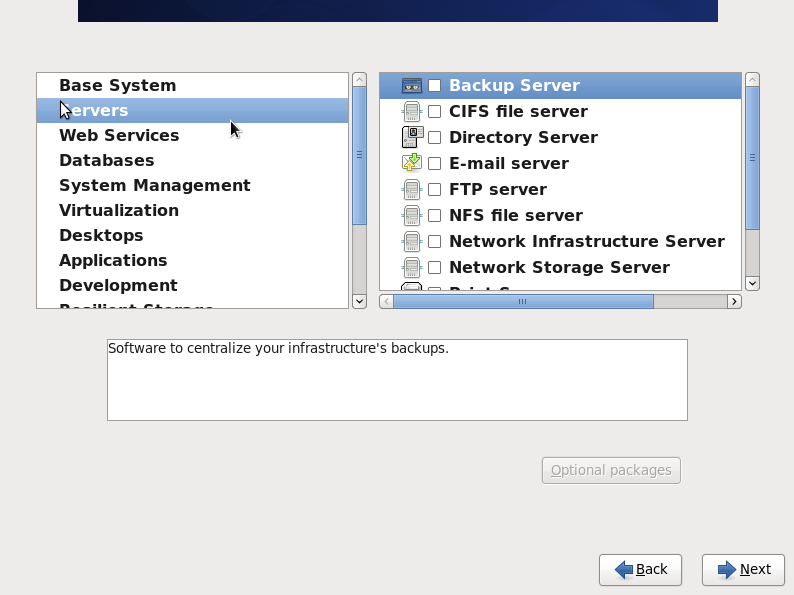Tick the FTP server checkbox
This screenshot has width=794, height=595.
[435, 190]
